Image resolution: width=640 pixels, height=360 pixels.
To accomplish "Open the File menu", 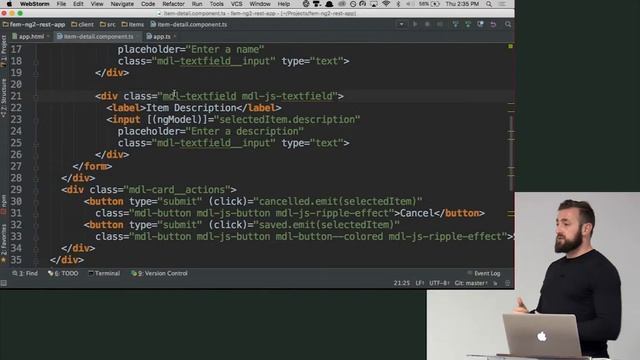I will [x=61, y=4].
